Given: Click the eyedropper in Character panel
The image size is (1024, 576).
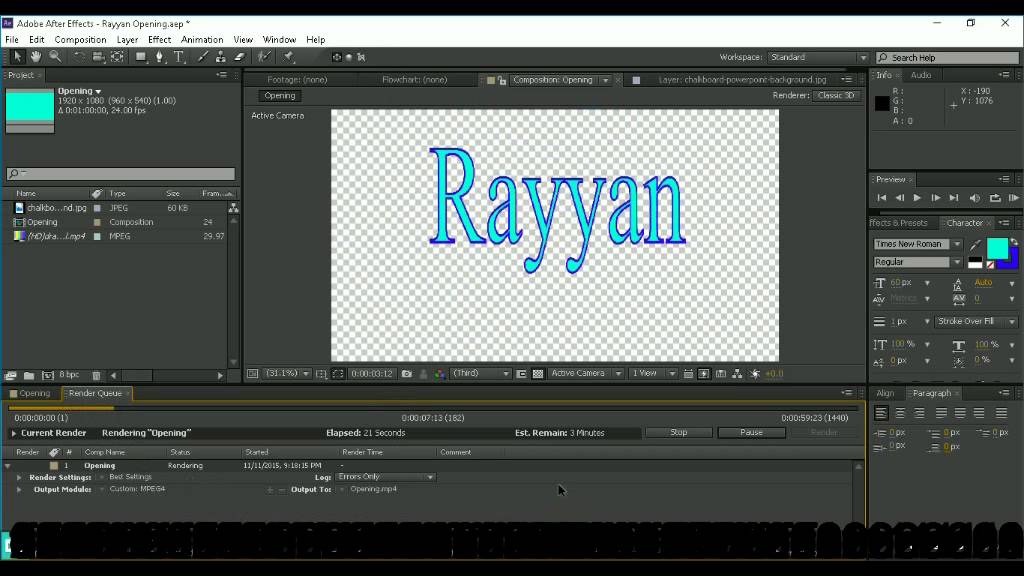Looking at the screenshot, I should [975, 245].
